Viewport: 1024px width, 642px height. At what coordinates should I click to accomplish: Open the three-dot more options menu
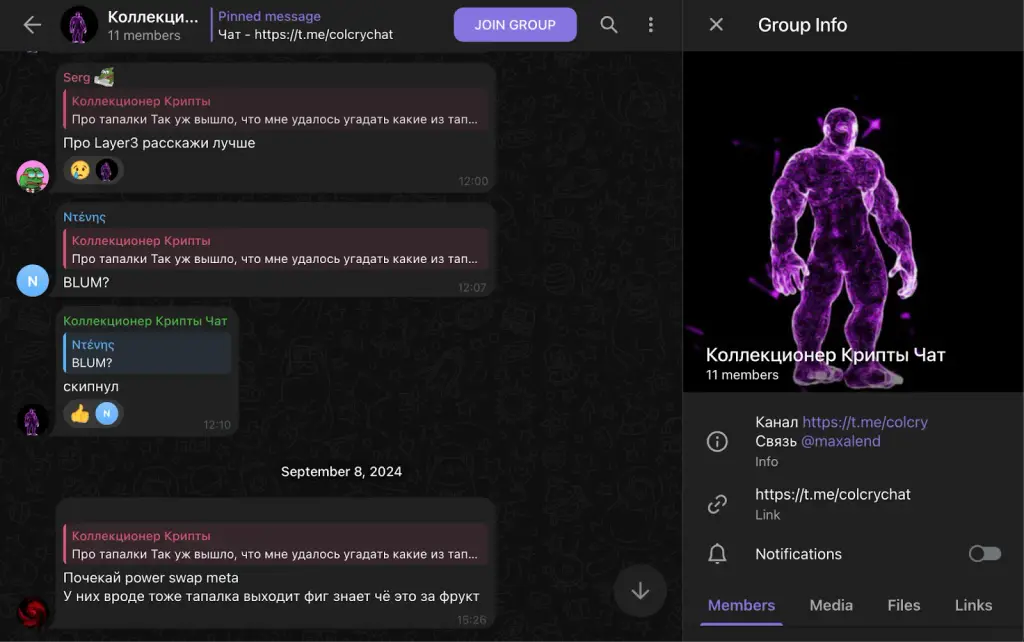coord(650,25)
